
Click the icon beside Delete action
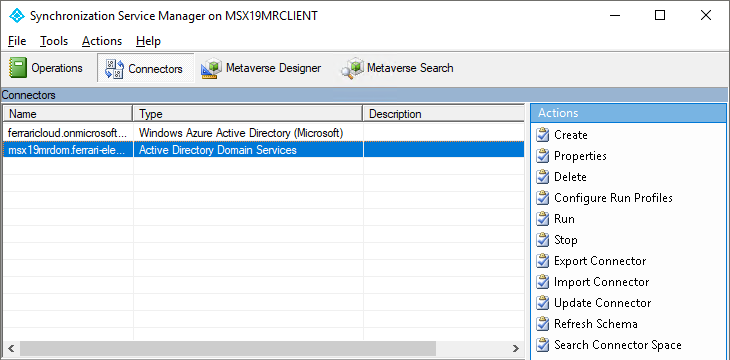coord(543,177)
